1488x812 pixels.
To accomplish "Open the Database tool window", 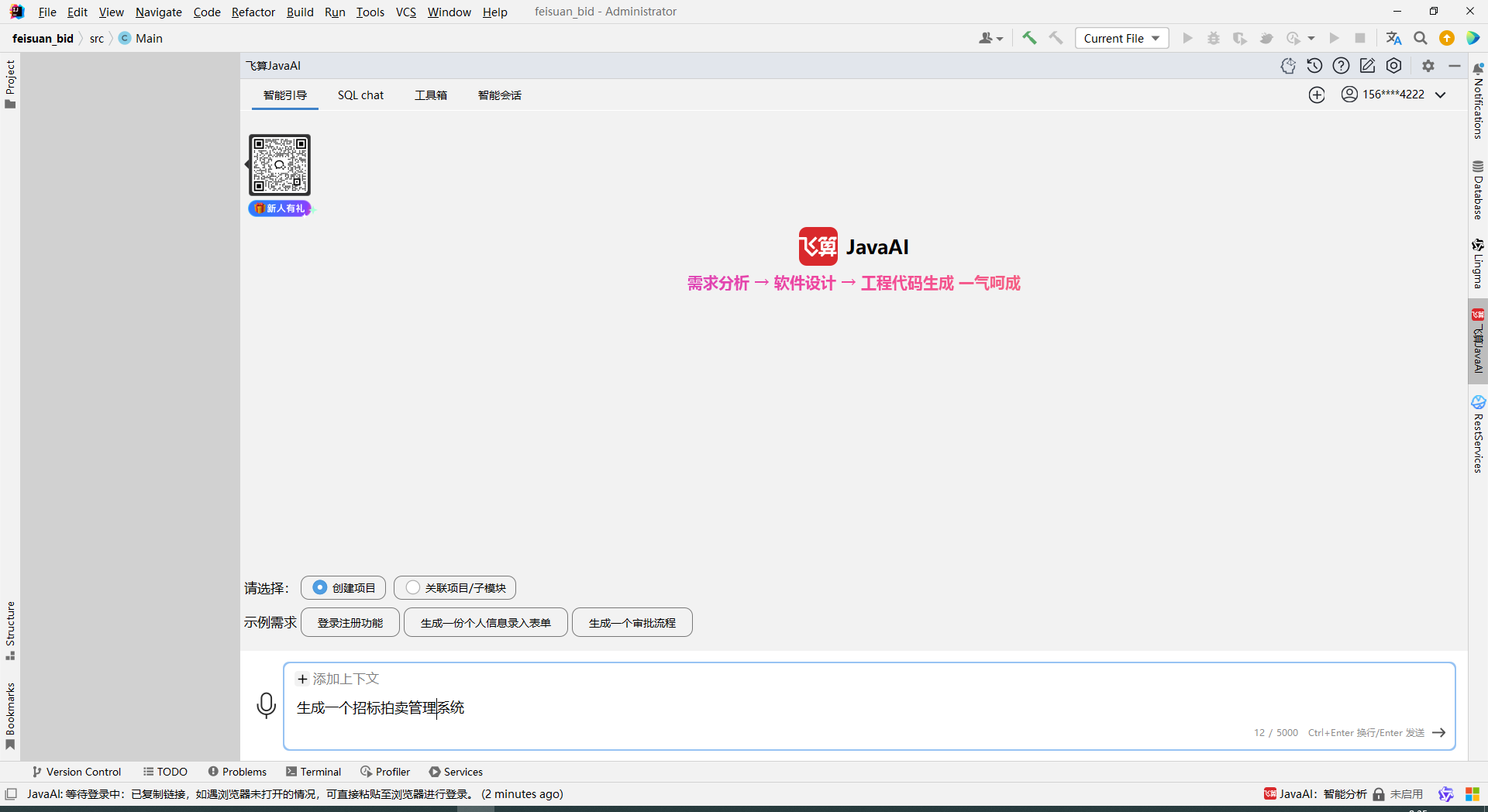I will pyautogui.click(x=1479, y=186).
